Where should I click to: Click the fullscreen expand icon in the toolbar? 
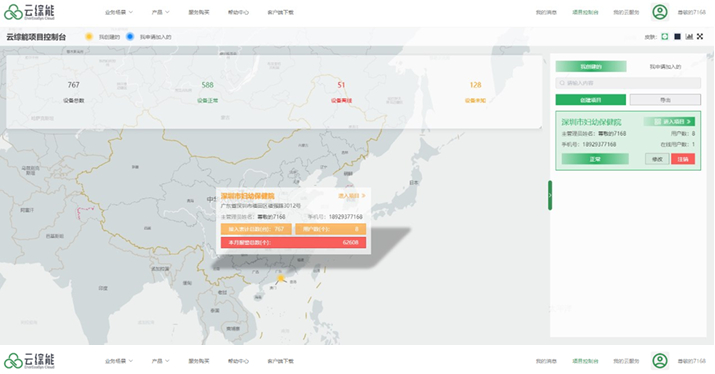click(700, 36)
